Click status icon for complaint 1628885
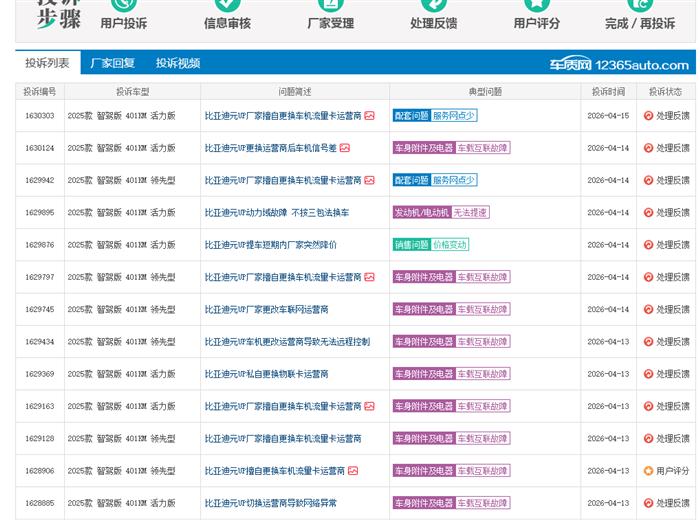The height and width of the screenshot is (520, 700). pyautogui.click(x=648, y=503)
